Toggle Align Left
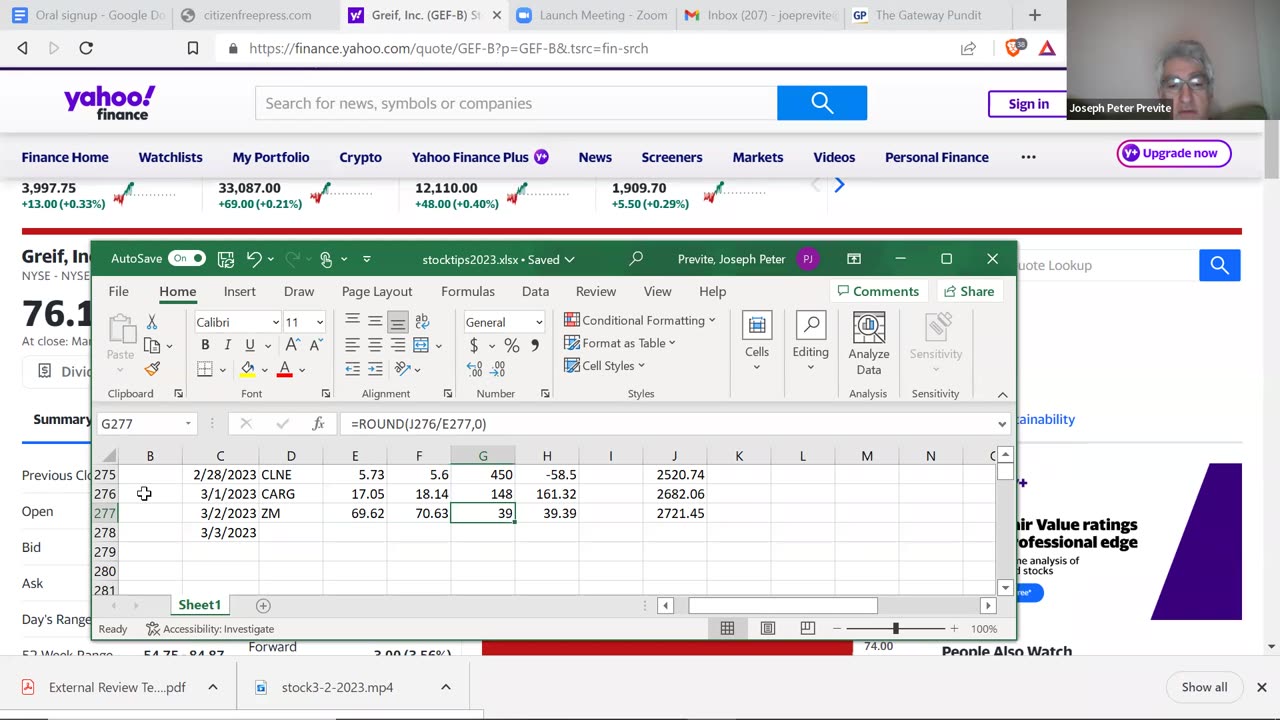This screenshot has height=720, width=1280. (352, 345)
